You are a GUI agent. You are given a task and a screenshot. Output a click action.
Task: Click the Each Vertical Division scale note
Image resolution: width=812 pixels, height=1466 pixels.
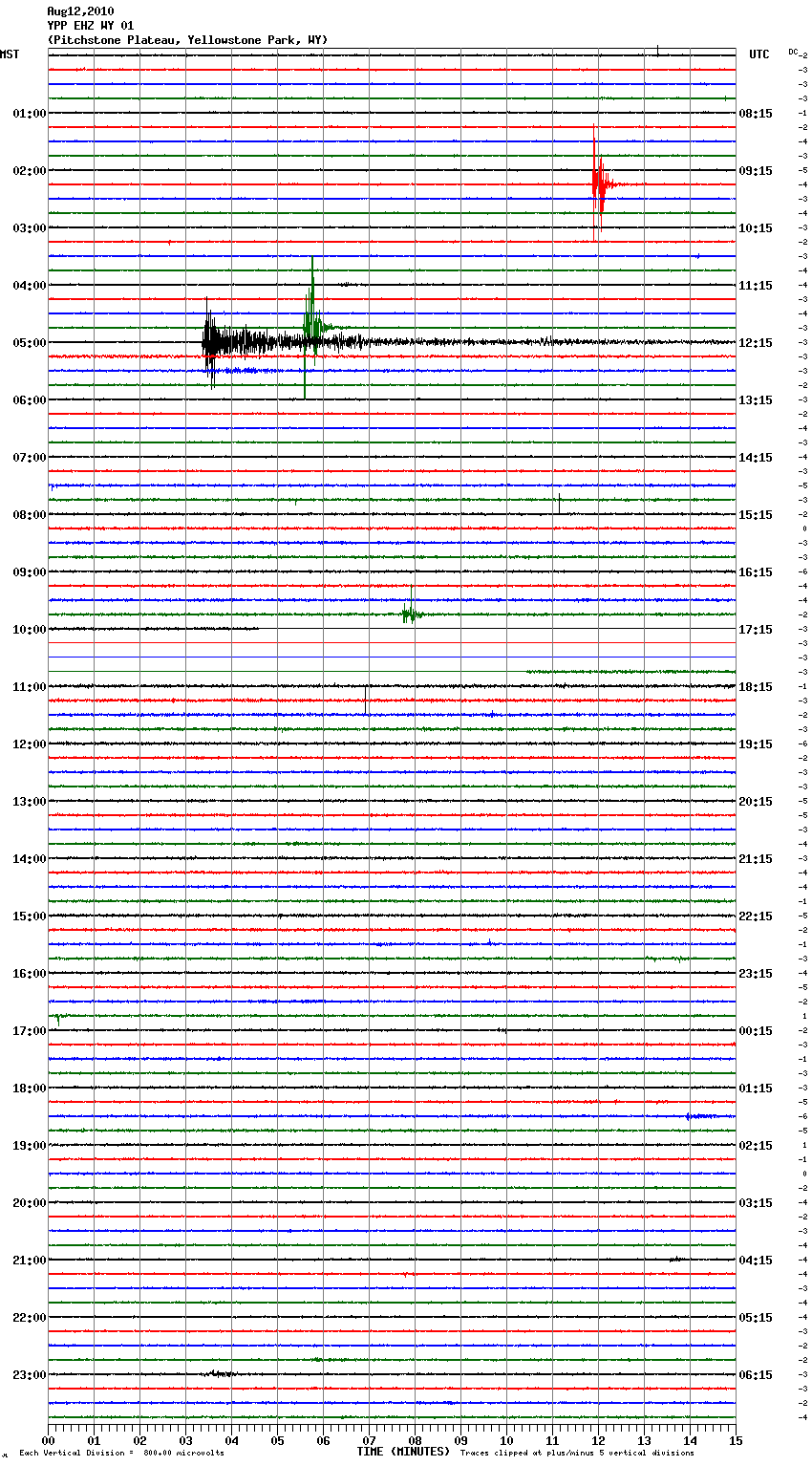[x=121, y=1454]
